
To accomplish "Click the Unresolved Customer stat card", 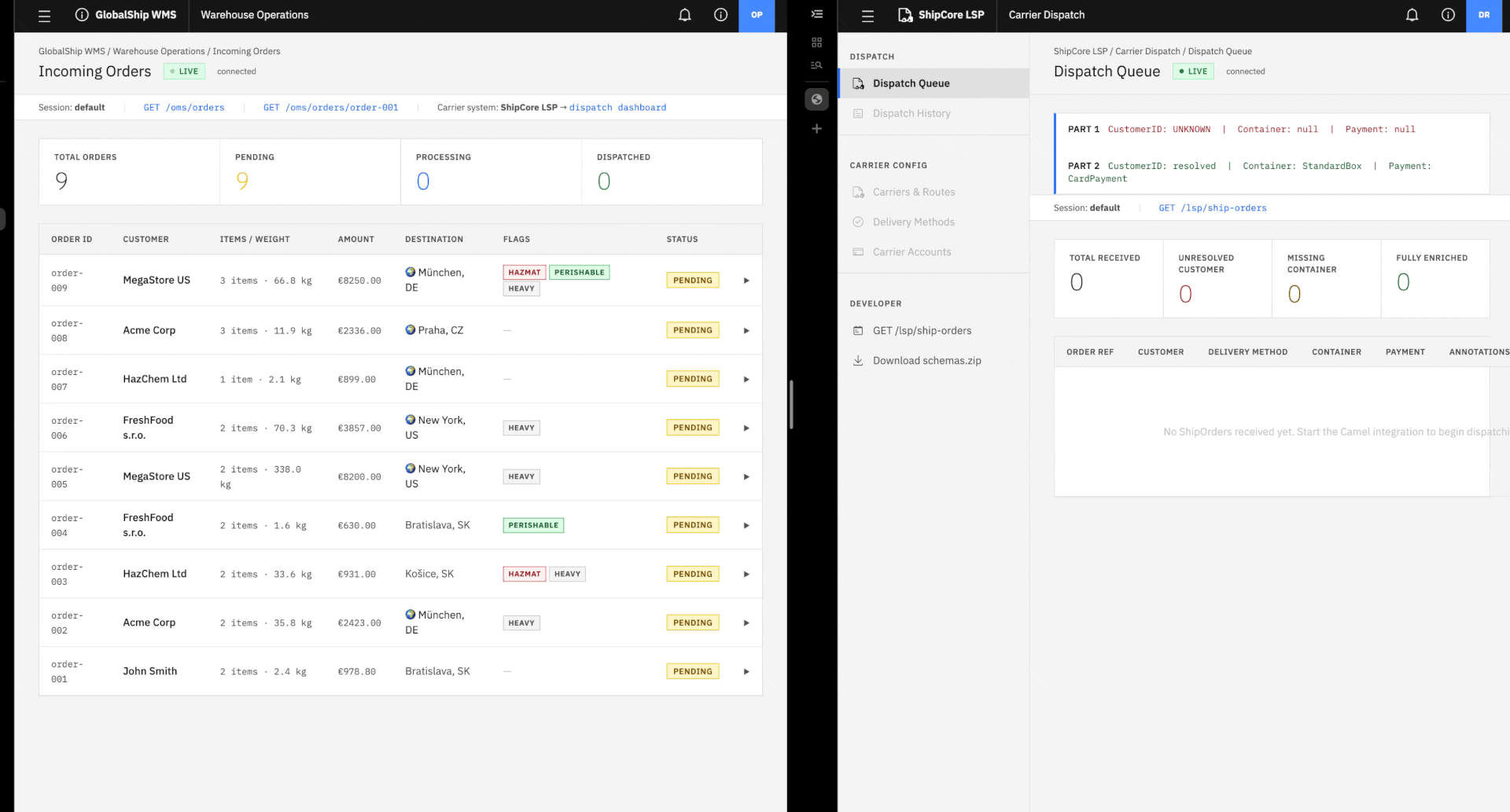I will pyautogui.click(x=1217, y=279).
